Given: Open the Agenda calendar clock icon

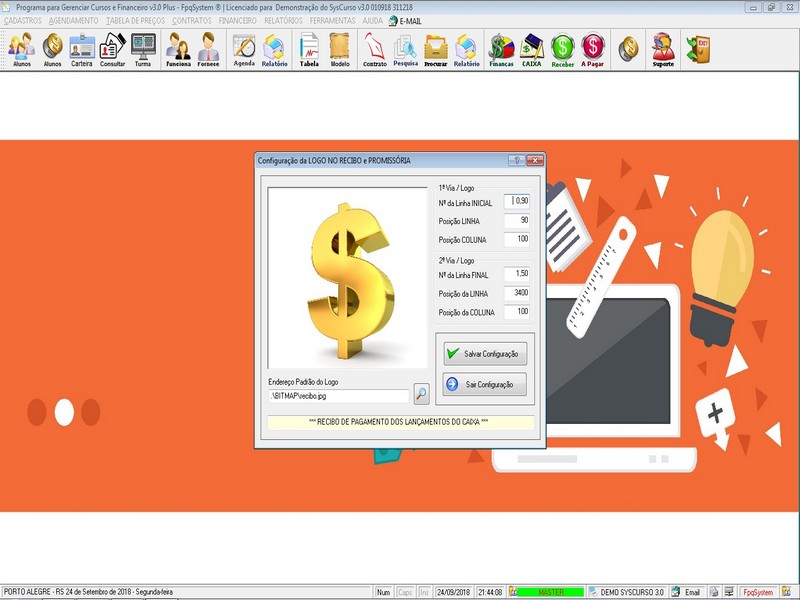Looking at the screenshot, I should tap(244, 49).
